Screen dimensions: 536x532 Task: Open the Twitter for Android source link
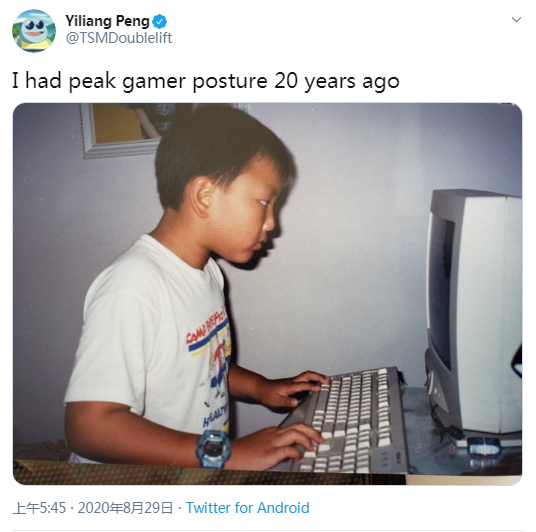pyautogui.click(x=247, y=508)
